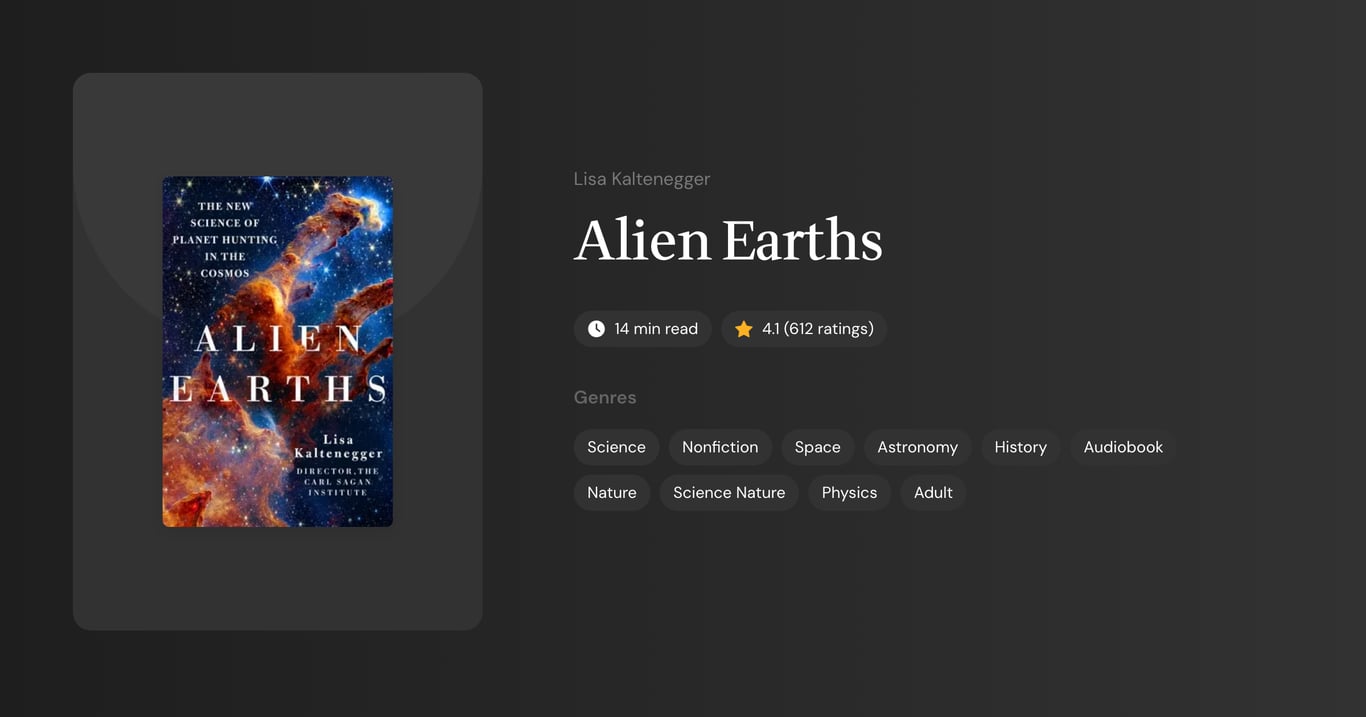
Task: Click the Audiobook genre chip
Action: (x=1122, y=447)
